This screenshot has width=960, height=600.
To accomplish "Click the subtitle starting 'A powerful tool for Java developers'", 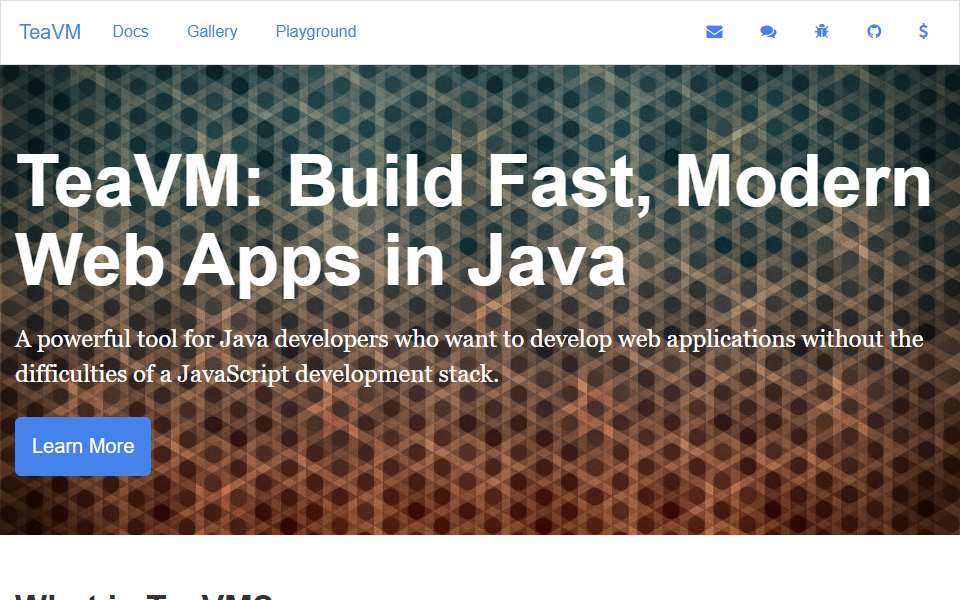I will click(x=469, y=356).
